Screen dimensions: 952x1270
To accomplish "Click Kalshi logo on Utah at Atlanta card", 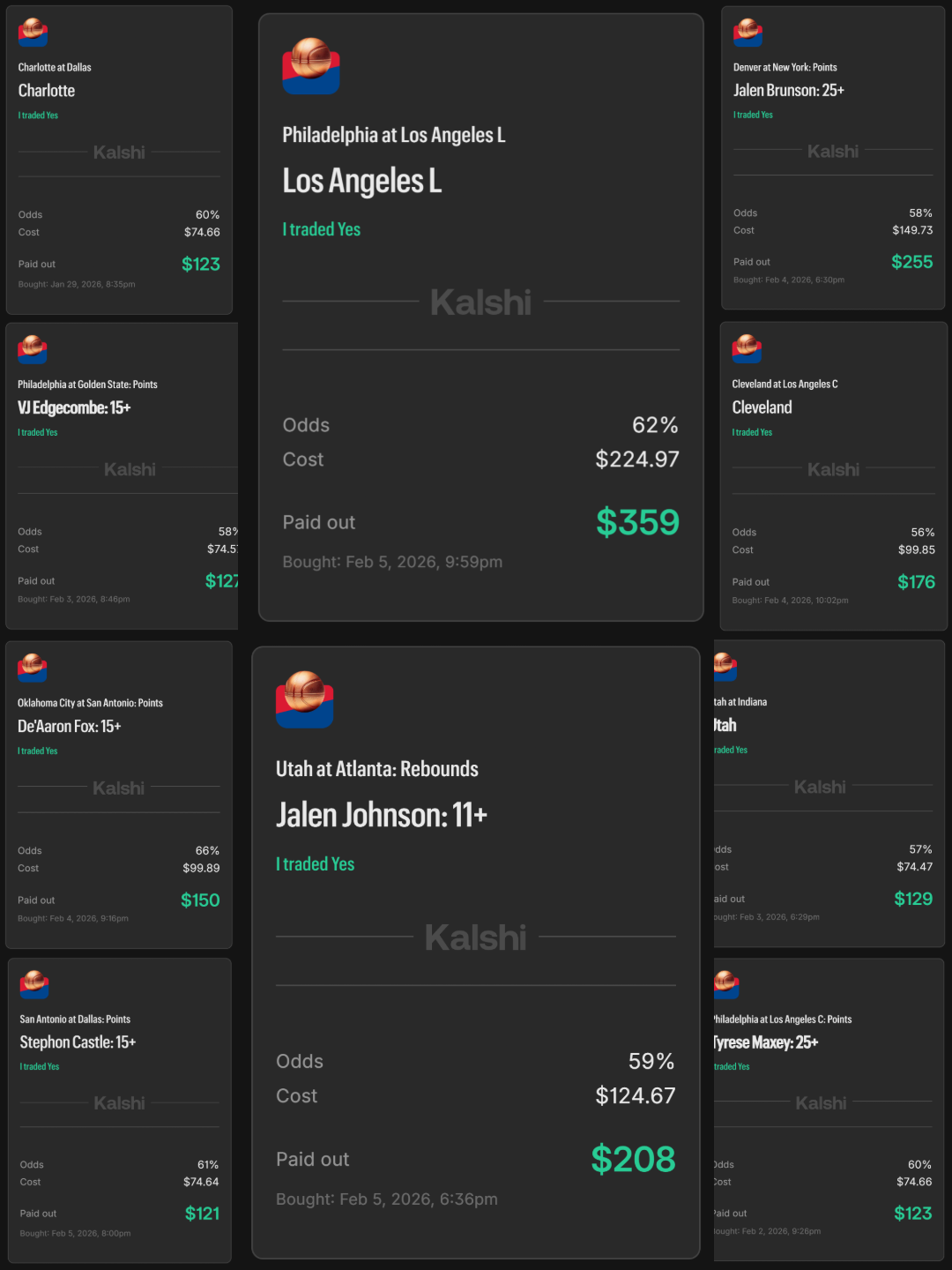I will (475, 938).
